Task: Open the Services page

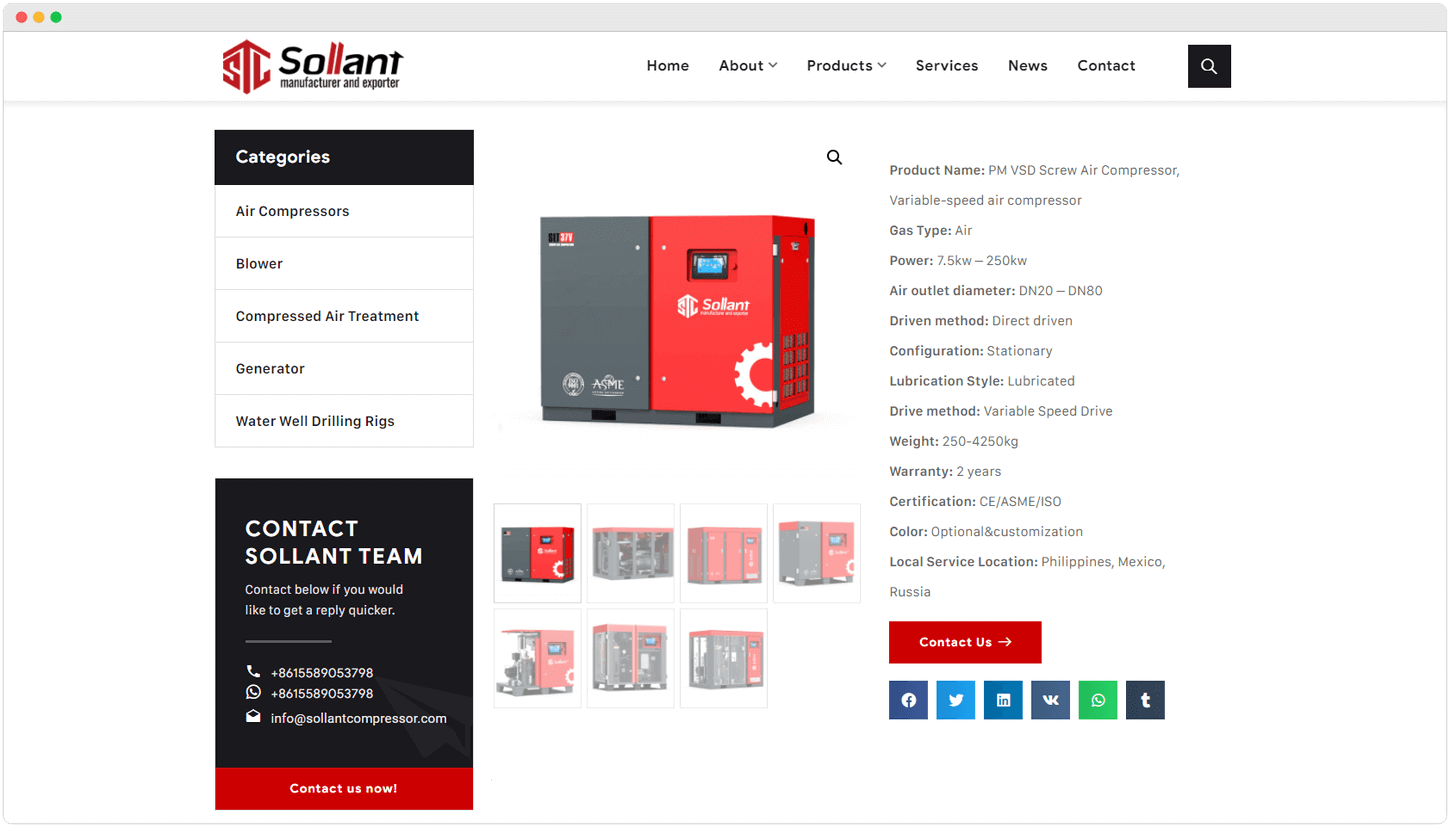Action: coord(947,66)
